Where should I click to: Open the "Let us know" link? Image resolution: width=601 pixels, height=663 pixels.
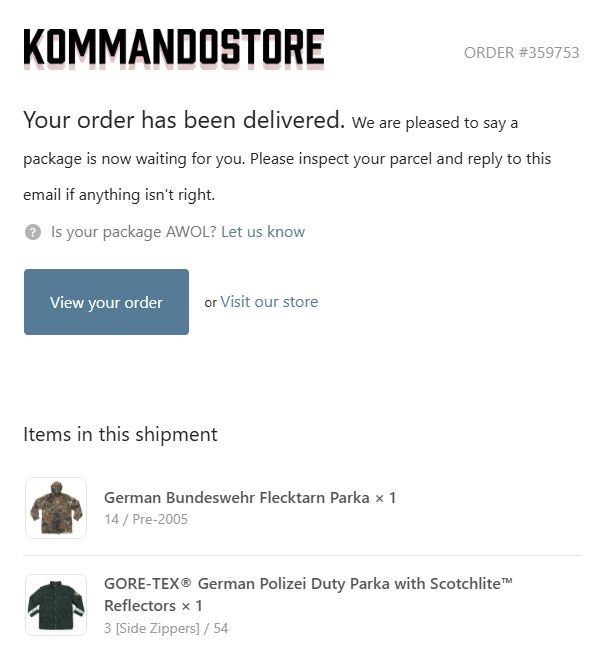point(263,232)
